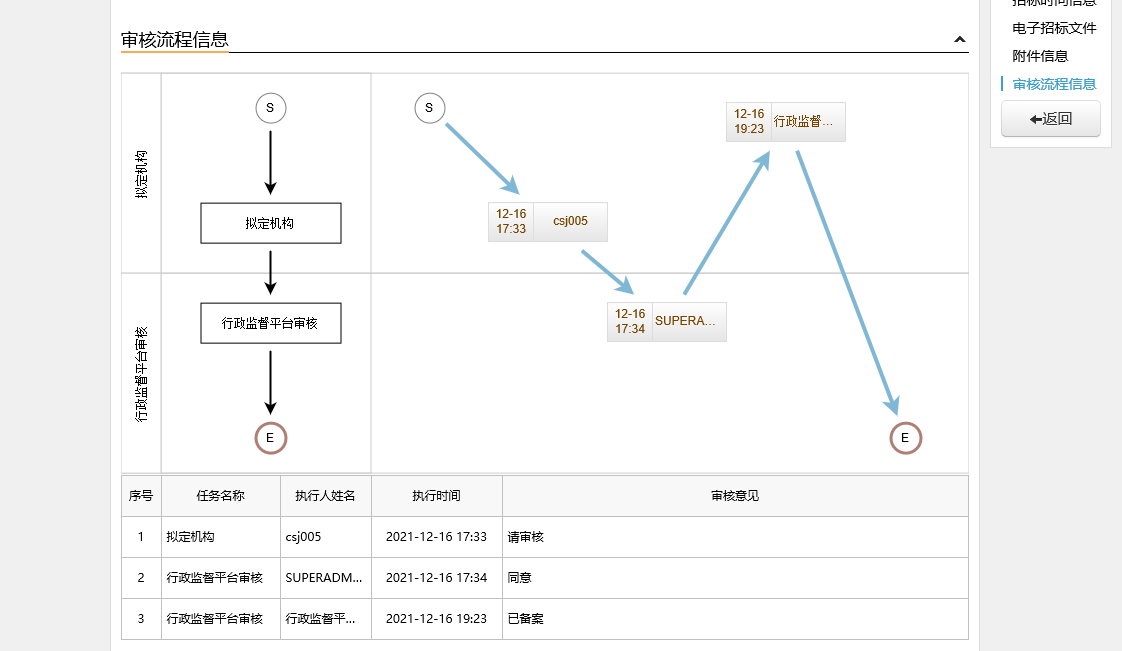
Task: Click the 已备案 comment in row 3
Action: point(526,618)
